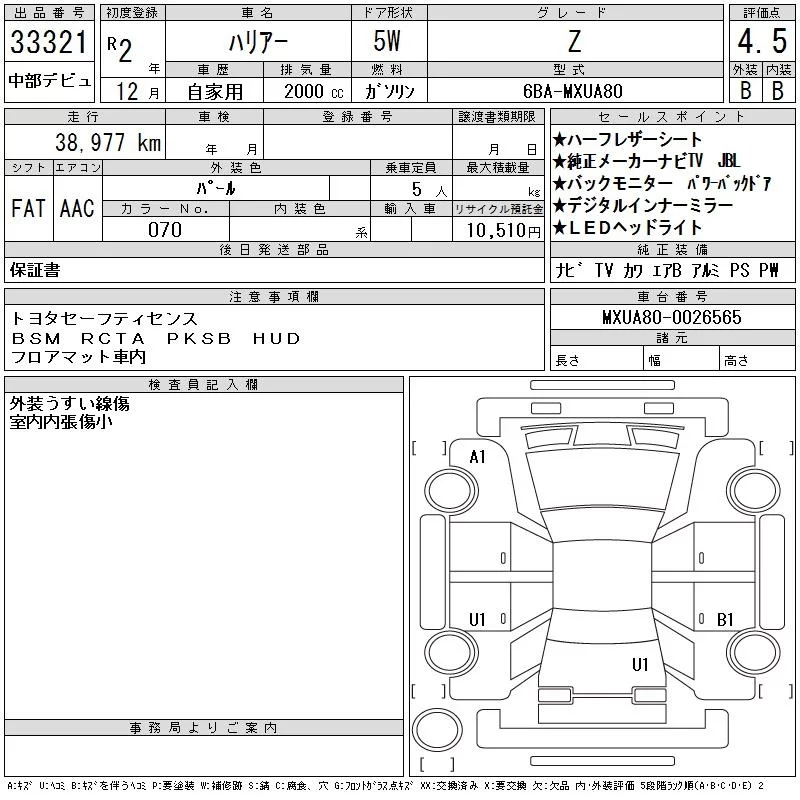Click the registration year R2
Screen dimensions: 800x800
click(119, 49)
